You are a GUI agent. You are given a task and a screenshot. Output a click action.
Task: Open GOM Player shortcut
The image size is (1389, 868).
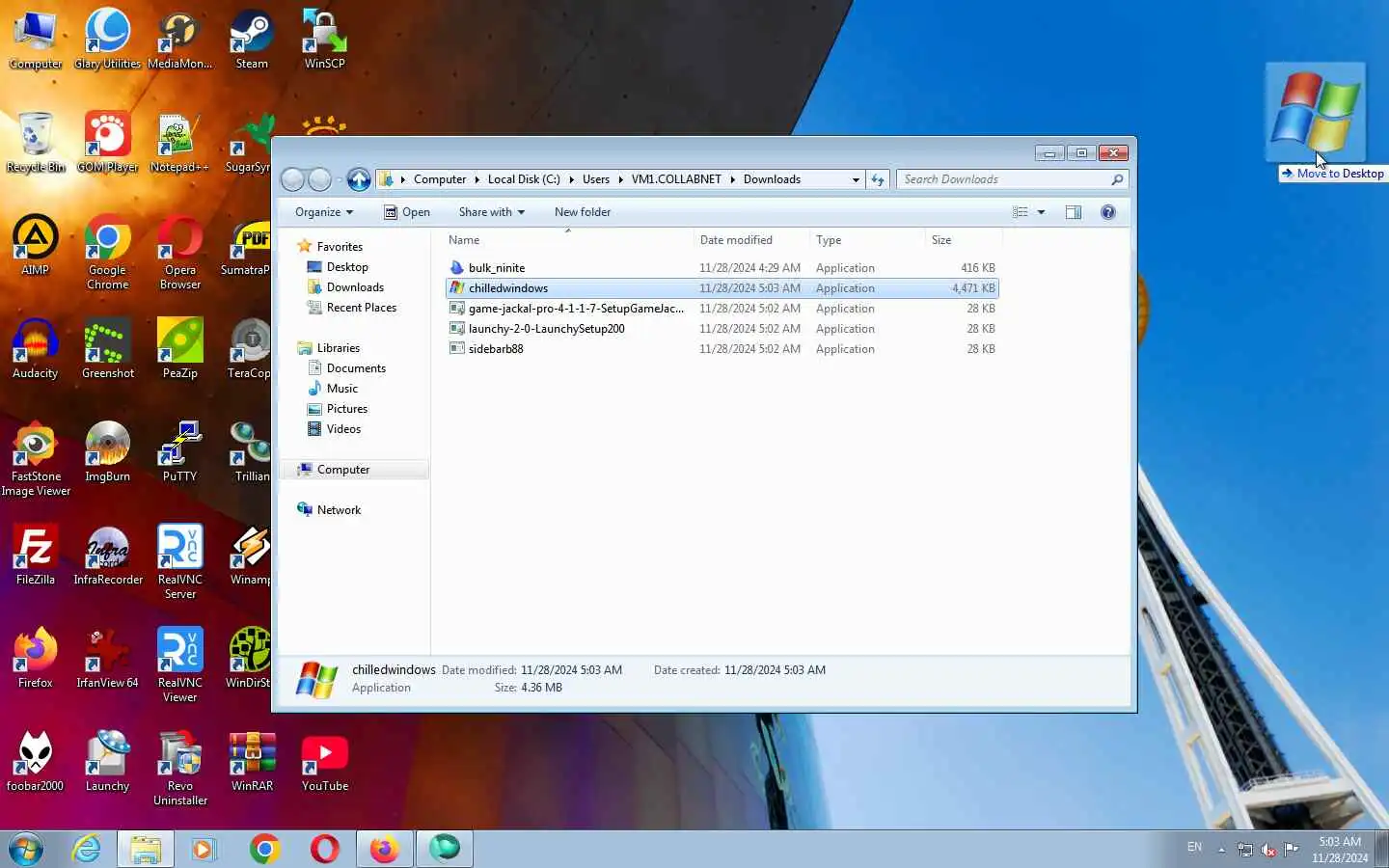point(107,143)
